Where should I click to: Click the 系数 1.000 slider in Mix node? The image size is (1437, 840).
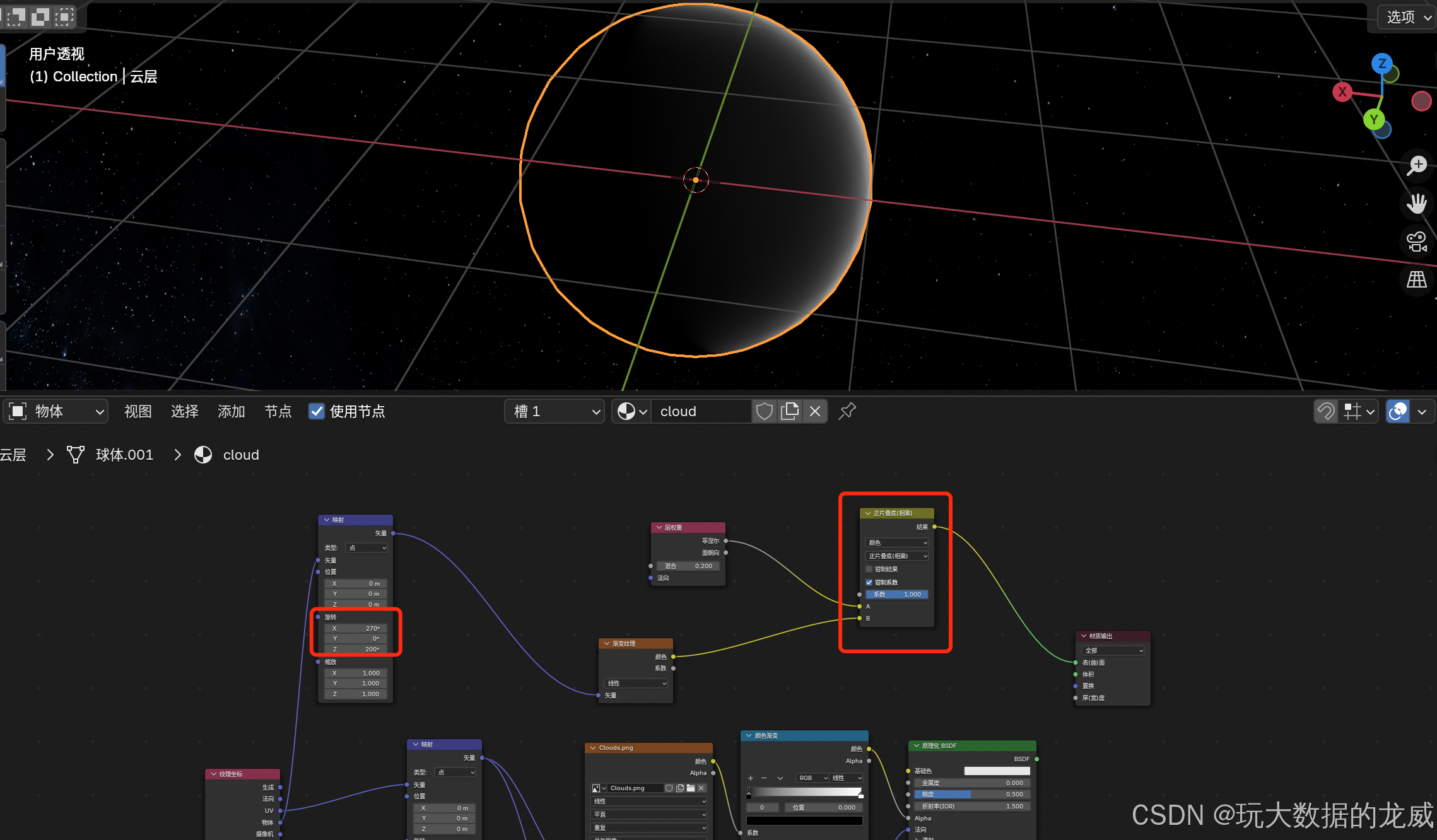point(897,594)
